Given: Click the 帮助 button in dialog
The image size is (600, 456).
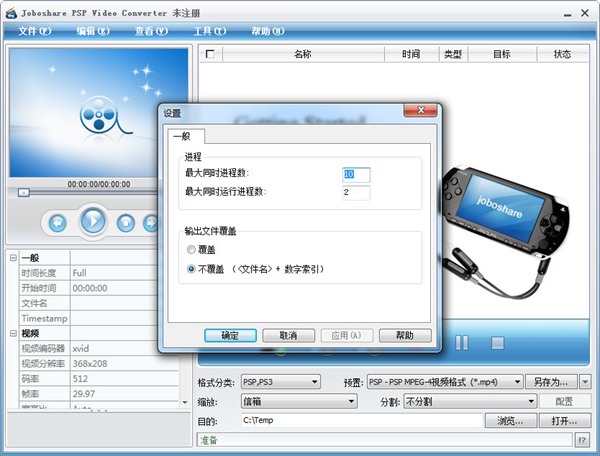Looking at the screenshot, I should 405,335.
